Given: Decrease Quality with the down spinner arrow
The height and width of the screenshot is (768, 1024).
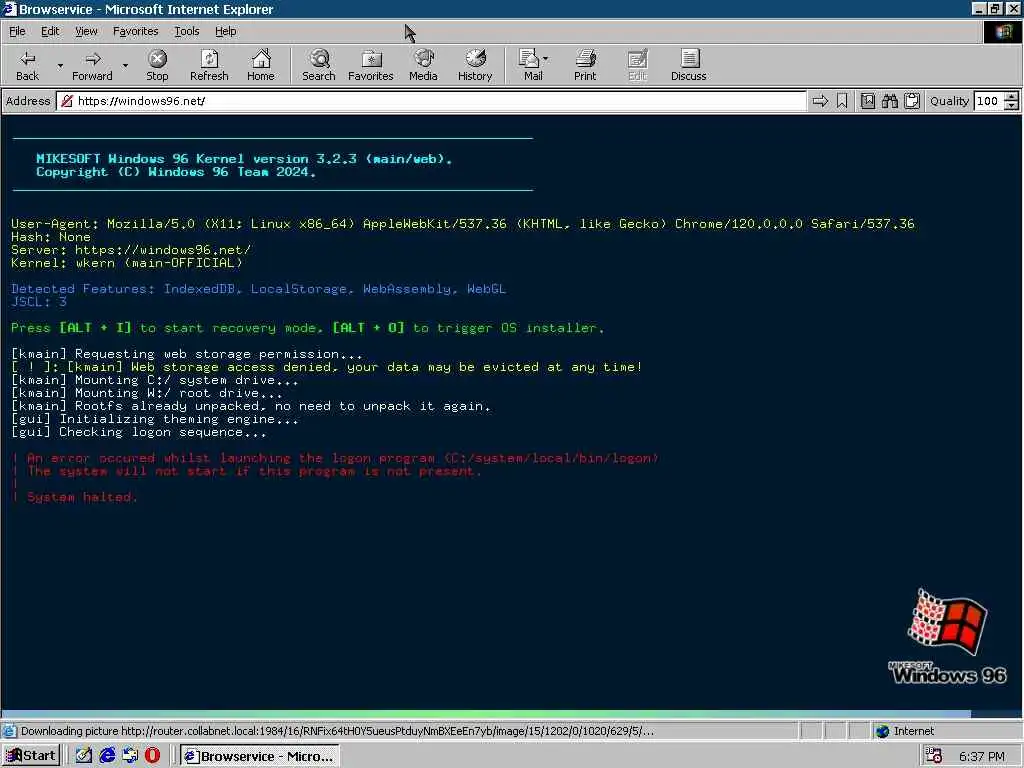Looking at the screenshot, I should pos(1012,105).
